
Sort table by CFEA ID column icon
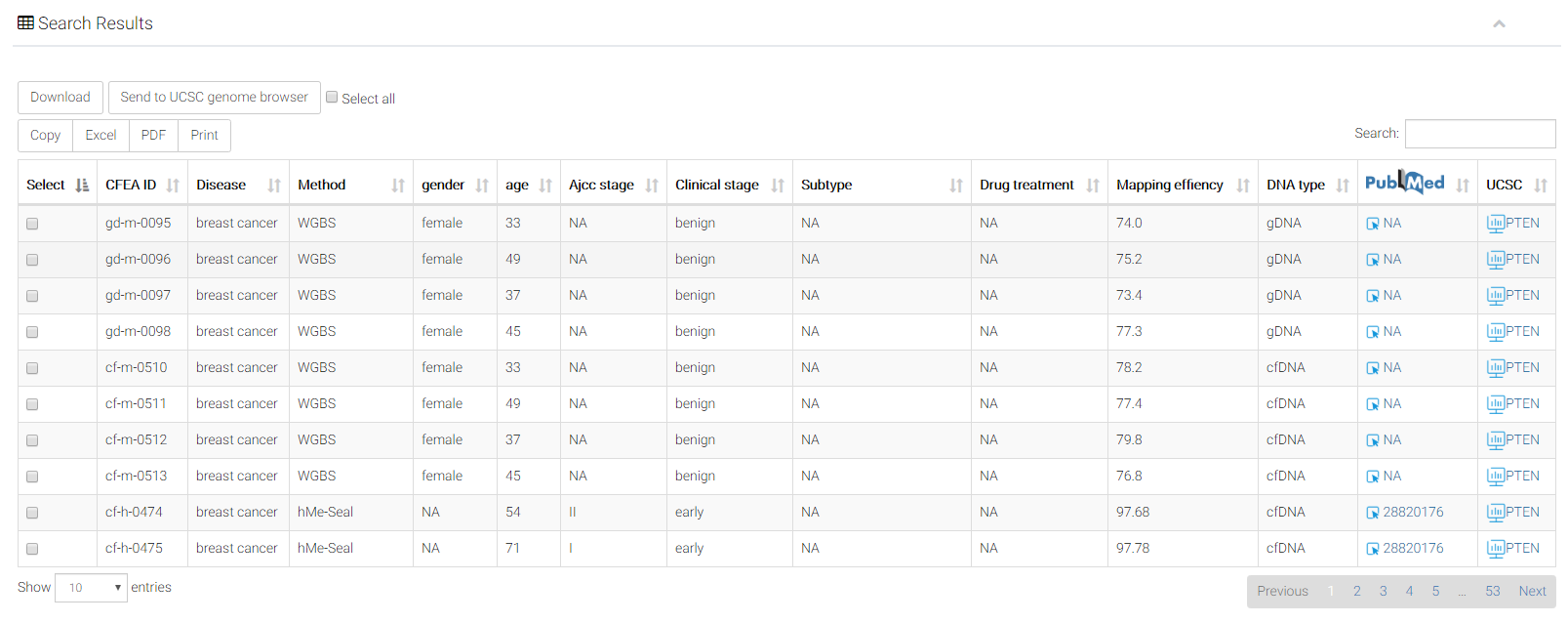coord(173,186)
